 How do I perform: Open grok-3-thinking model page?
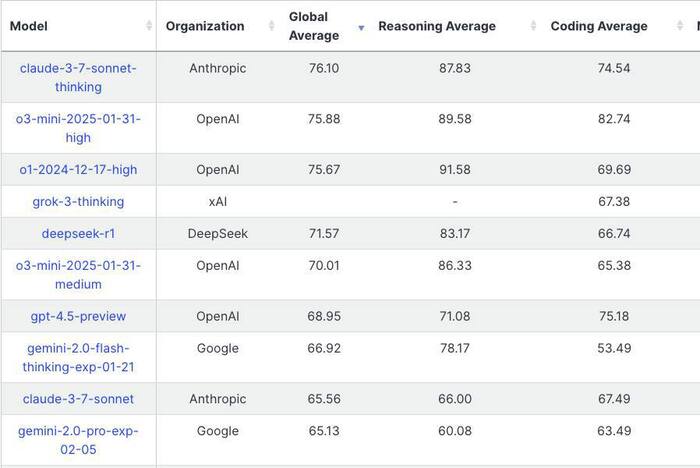[78, 202]
